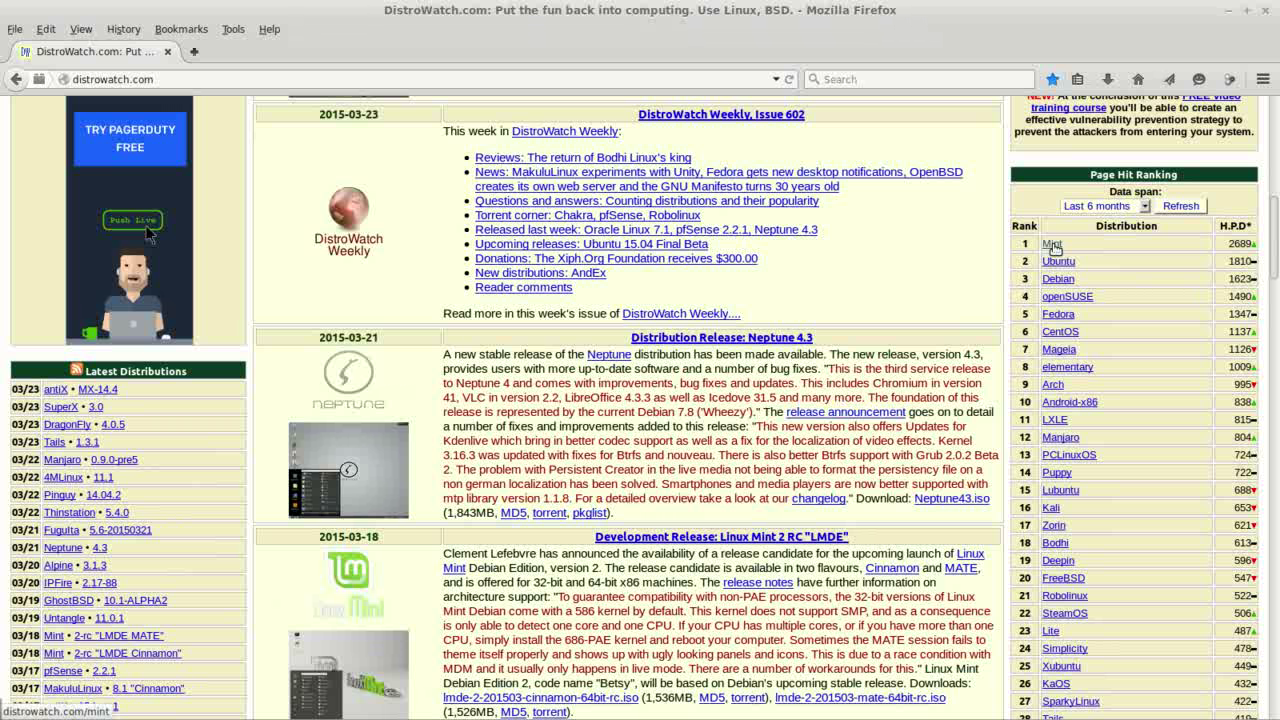Screen dimensions: 1280x720
Task: Open the File menu
Action: point(15,29)
